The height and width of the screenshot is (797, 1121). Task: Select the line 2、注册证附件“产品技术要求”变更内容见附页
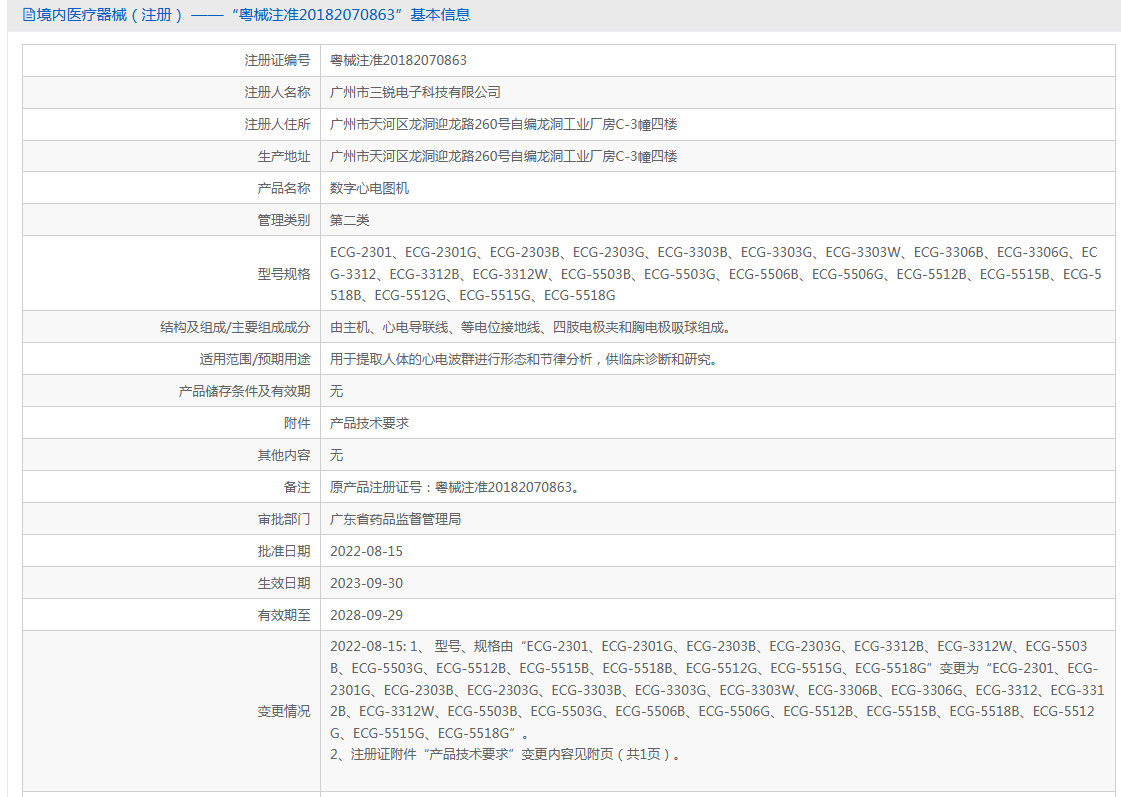[505, 754]
